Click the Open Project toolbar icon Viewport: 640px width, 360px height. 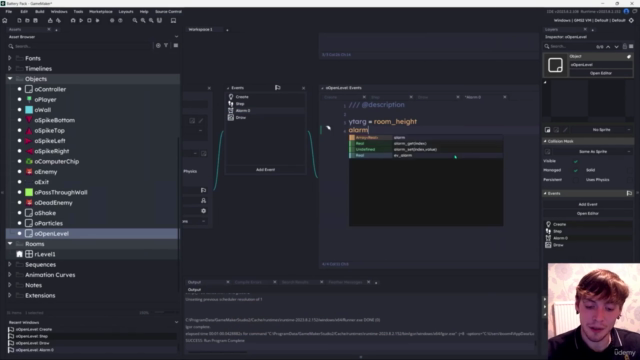[x=27, y=20]
